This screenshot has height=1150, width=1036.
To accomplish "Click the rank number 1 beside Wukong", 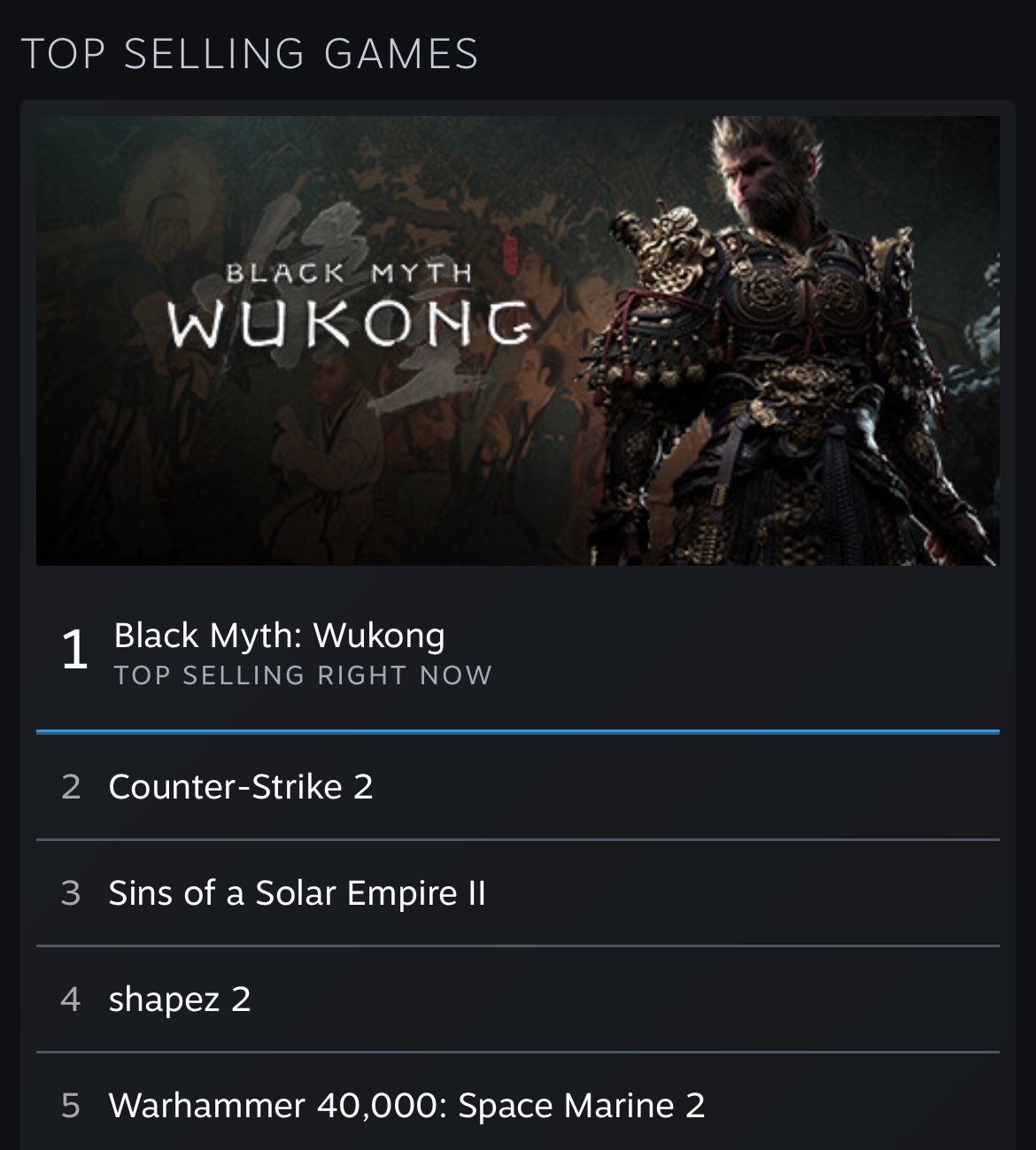I will pos(74,651).
